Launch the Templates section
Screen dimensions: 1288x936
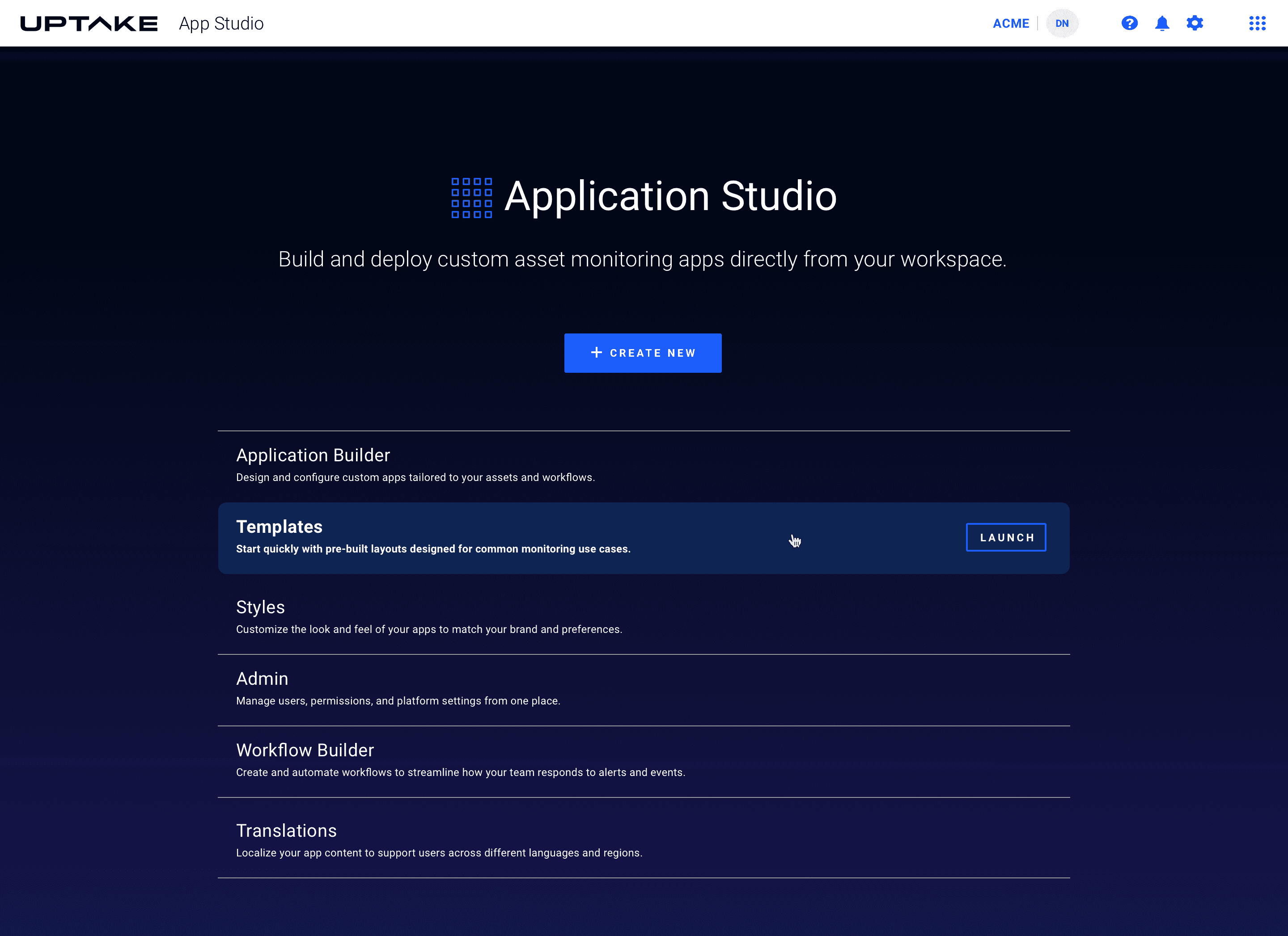pyautogui.click(x=1005, y=537)
